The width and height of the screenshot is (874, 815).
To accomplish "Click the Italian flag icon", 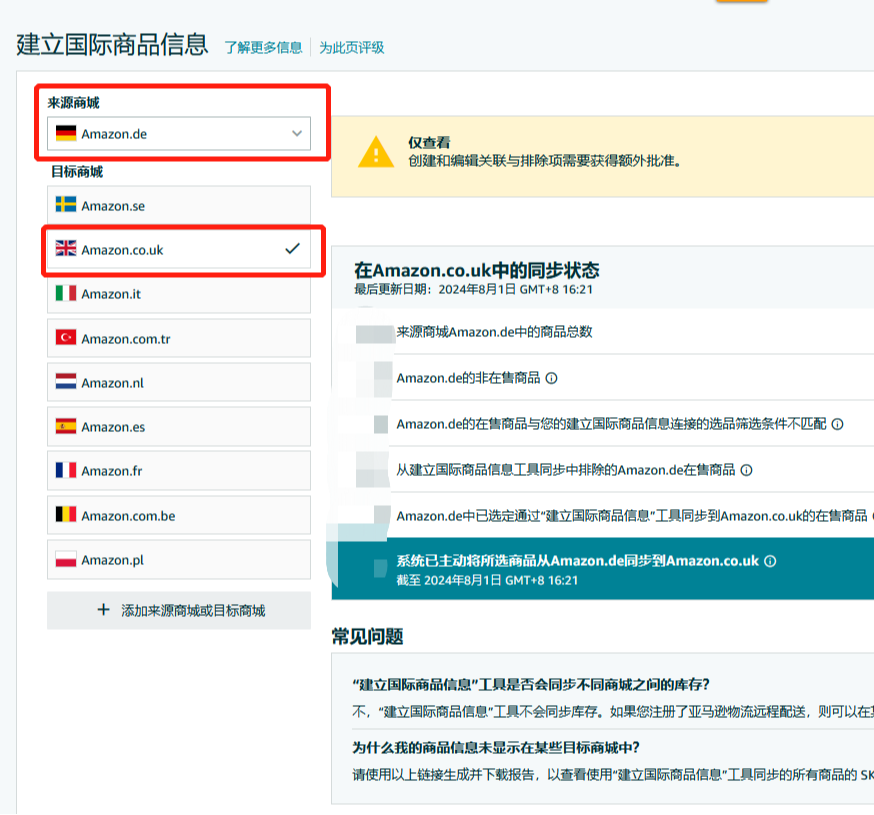I will pos(66,293).
